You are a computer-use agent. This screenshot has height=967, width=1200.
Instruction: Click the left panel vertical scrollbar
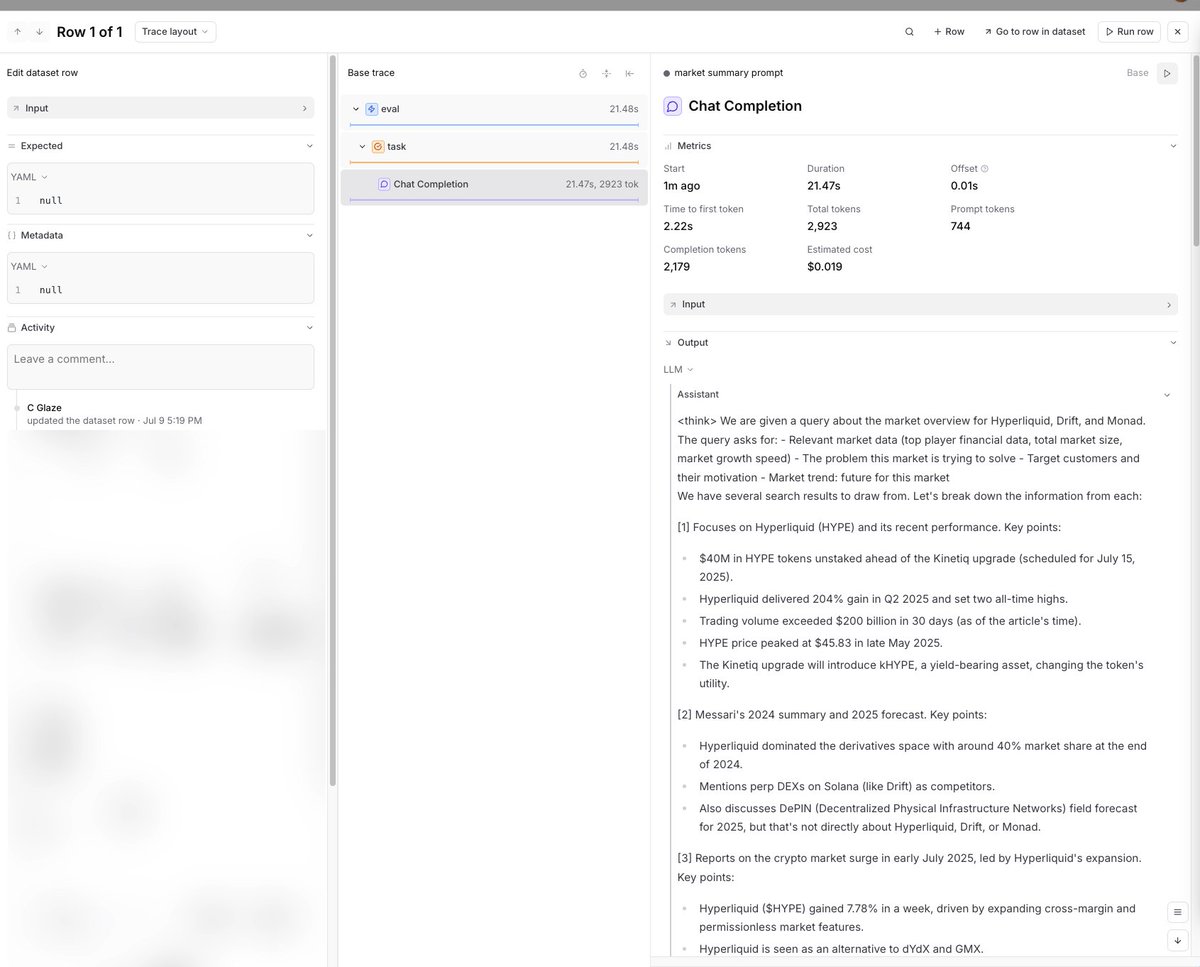coord(332,420)
